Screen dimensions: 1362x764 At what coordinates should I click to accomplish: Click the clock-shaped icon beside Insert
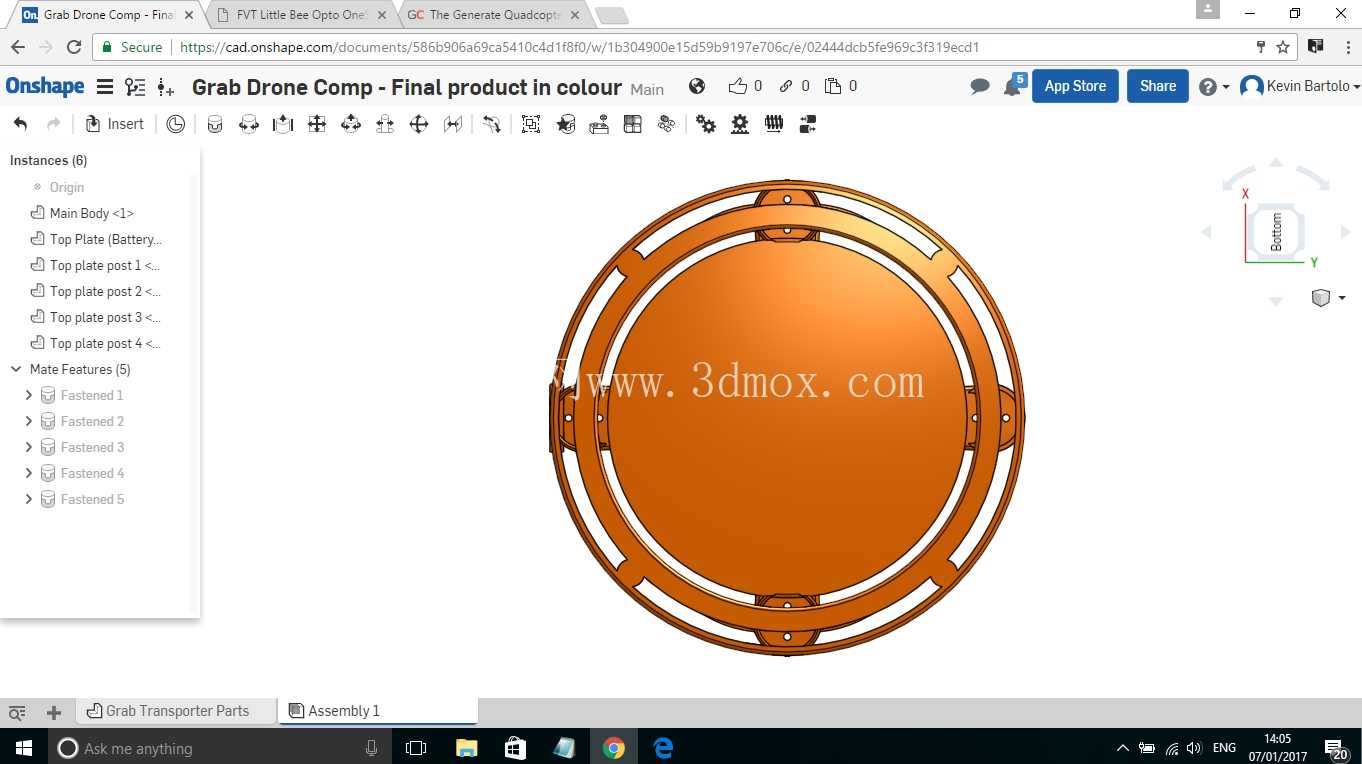[176, 124]
